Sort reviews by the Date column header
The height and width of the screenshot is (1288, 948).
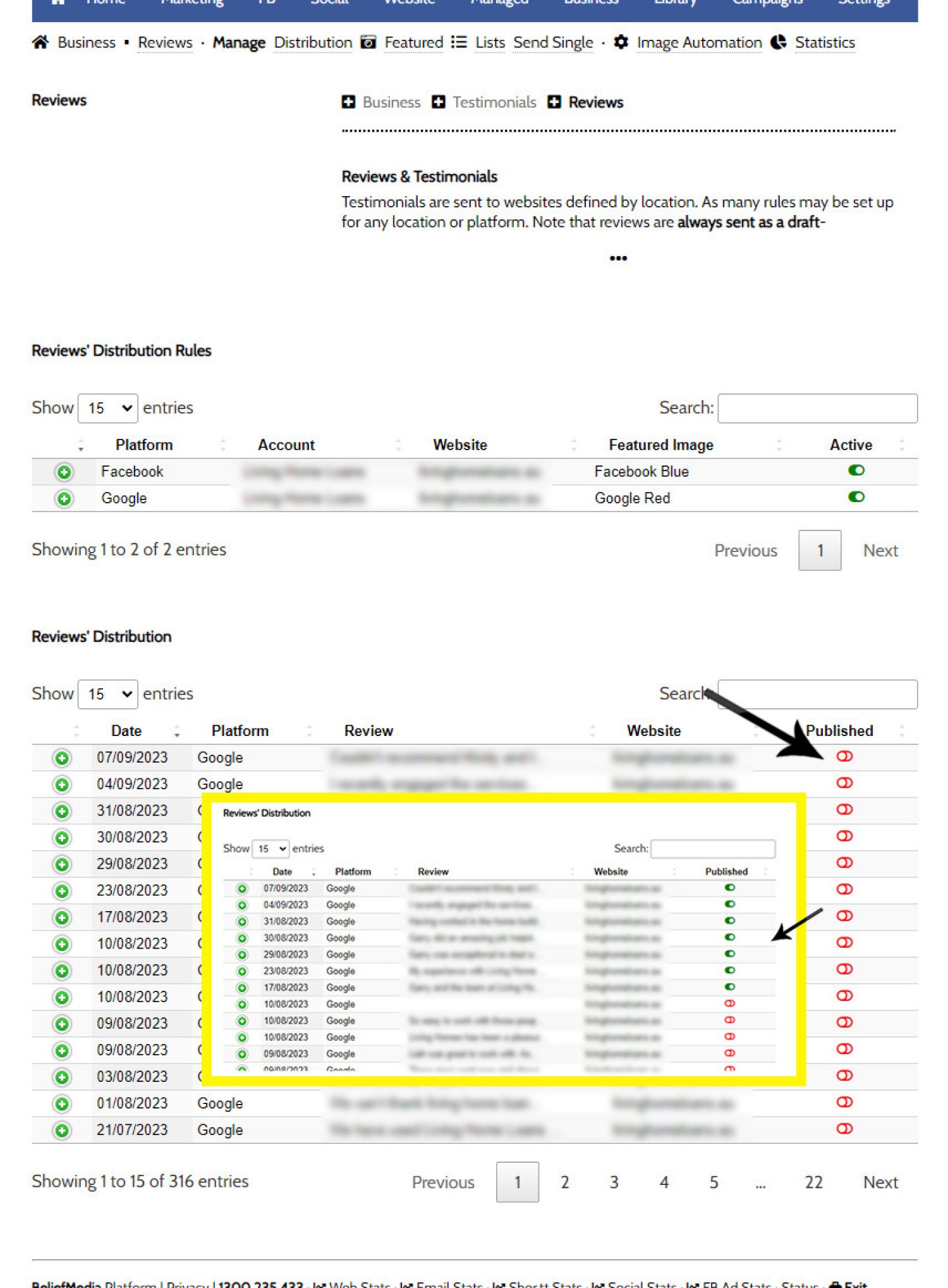(126, 731)
